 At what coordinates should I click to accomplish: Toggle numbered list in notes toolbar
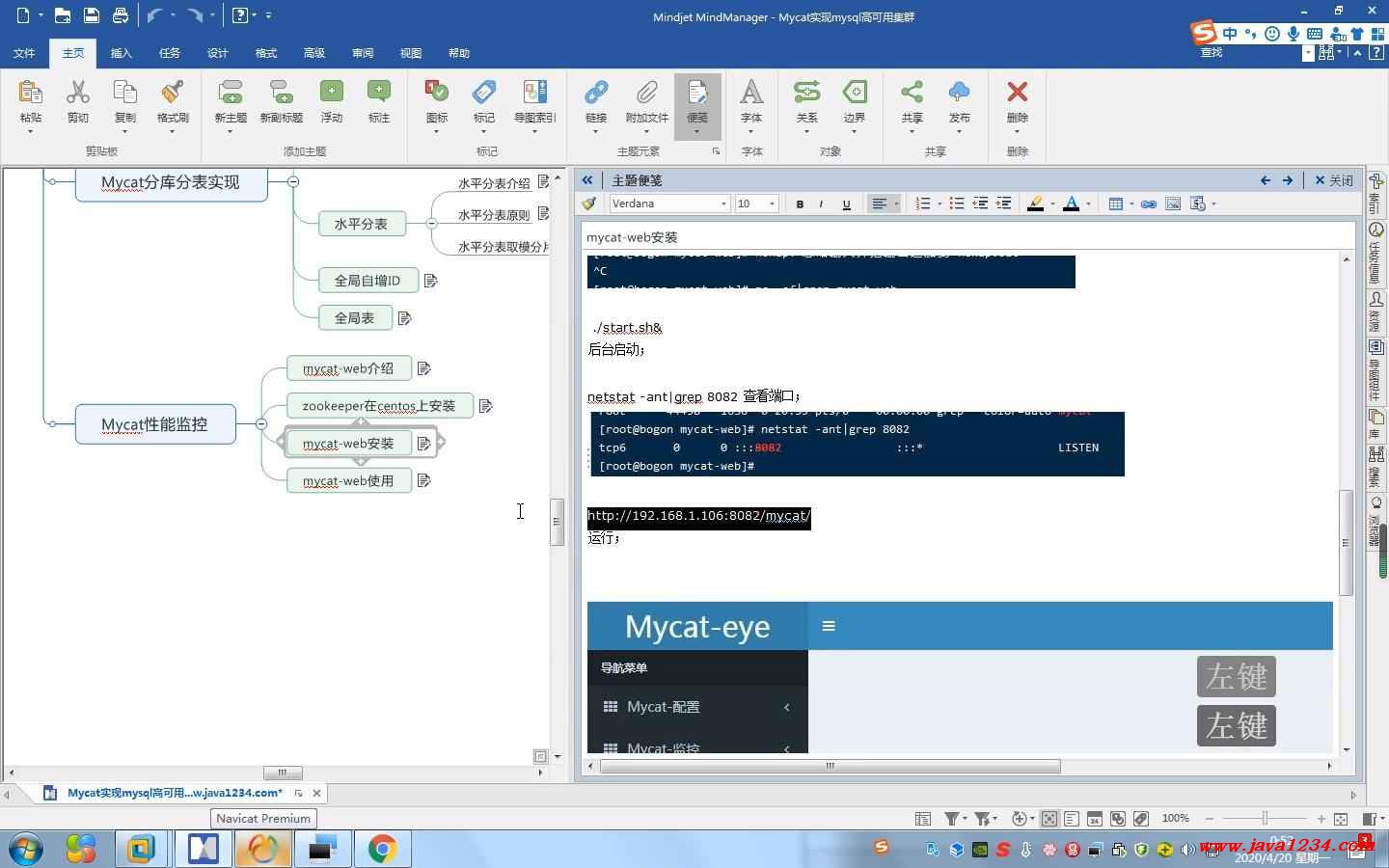923,203
